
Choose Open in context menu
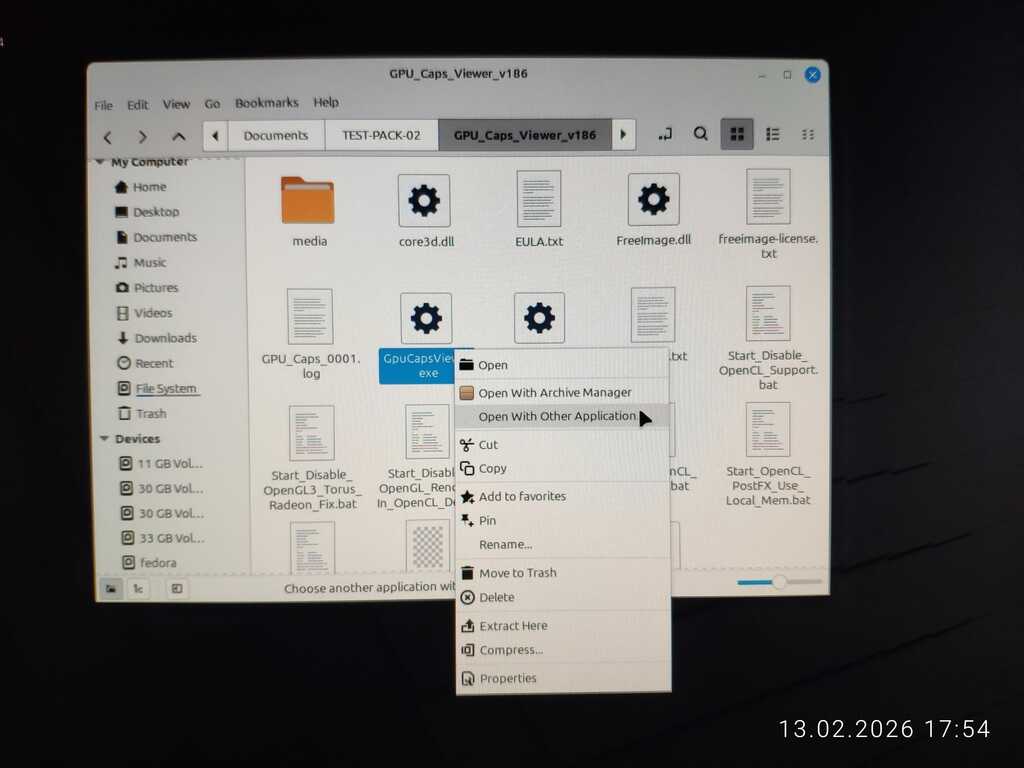point(563,365)
